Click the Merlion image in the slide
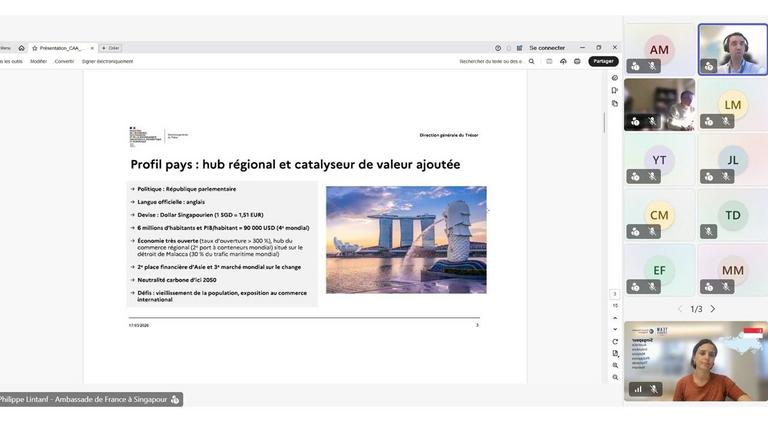Viewport: 768px width, 432px height. [x=406, y=239]
